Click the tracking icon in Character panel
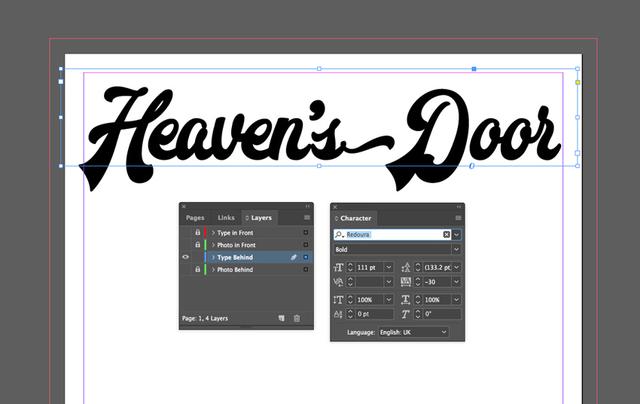Image resolution: width=640 pixels, height=404 pixels. (406, 282)
